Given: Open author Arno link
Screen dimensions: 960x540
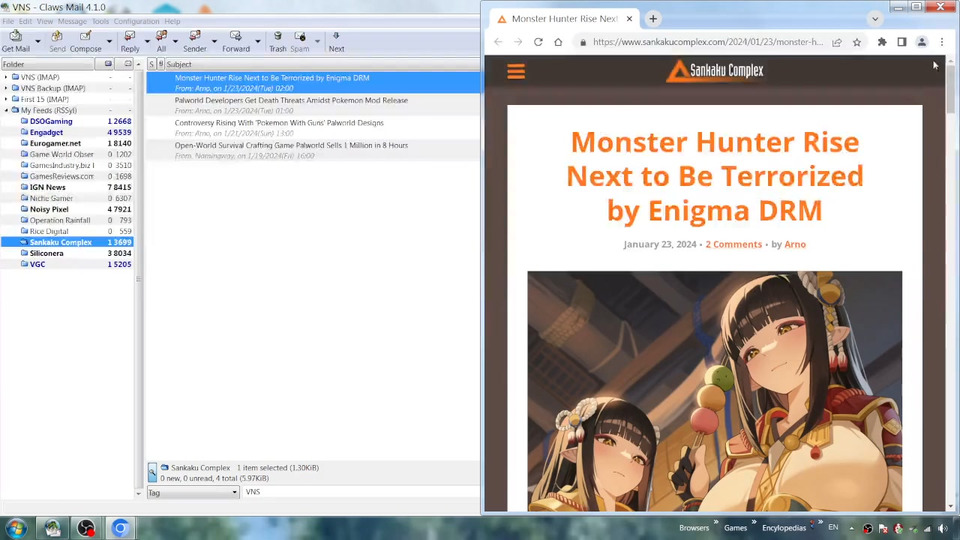Looking at the screenshot, I should 795,244.
